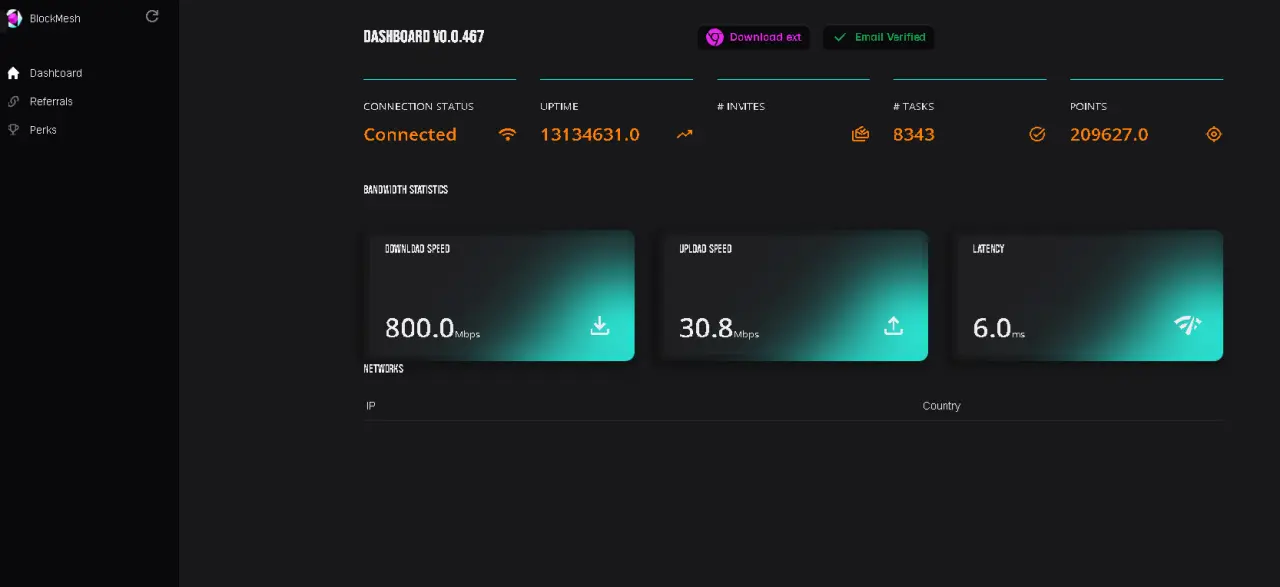Image resolution: width=1280 pixels, height=587 pixels.
Task: Click the uptime value 13134631.0
Action: (x=590, y=134)
